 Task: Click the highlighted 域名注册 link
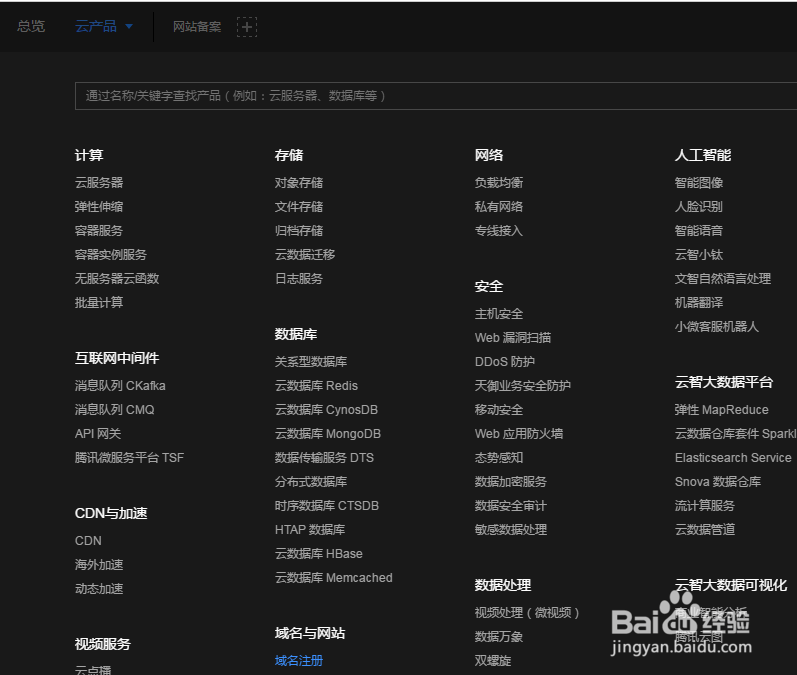coord(299,660)
